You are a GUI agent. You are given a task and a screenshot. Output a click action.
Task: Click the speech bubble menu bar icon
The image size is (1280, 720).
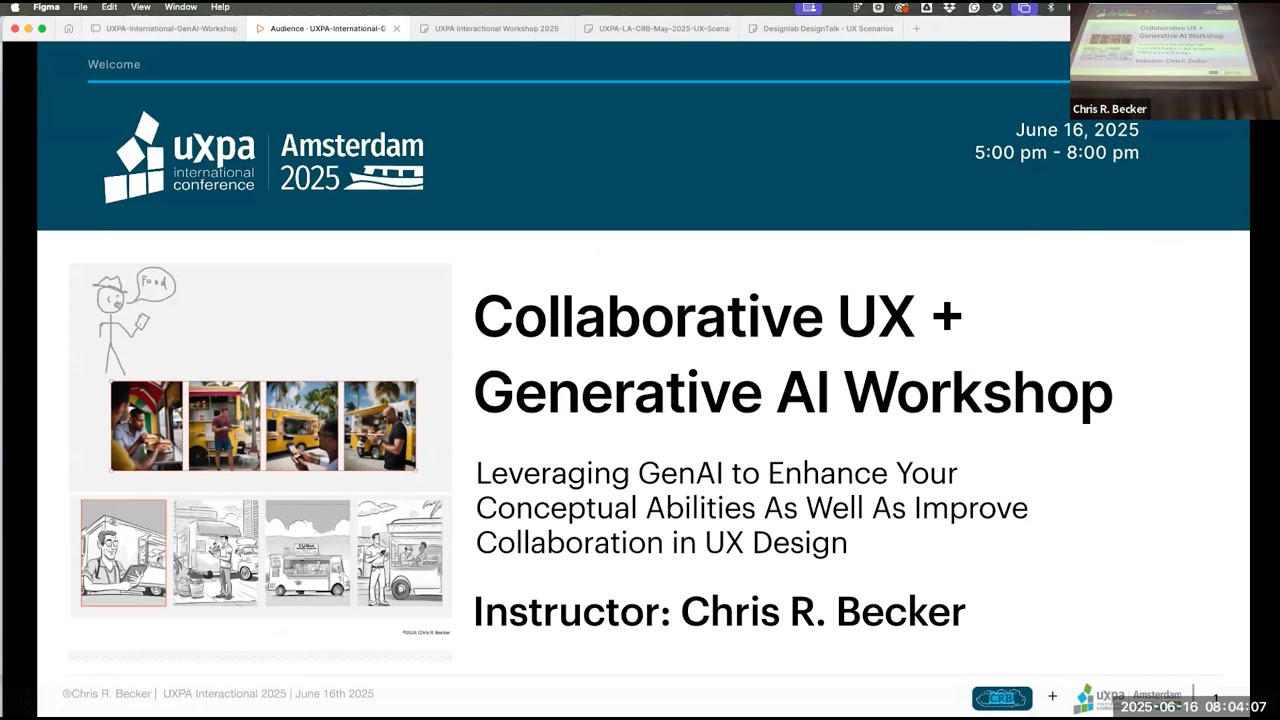(x=998, y=7)
